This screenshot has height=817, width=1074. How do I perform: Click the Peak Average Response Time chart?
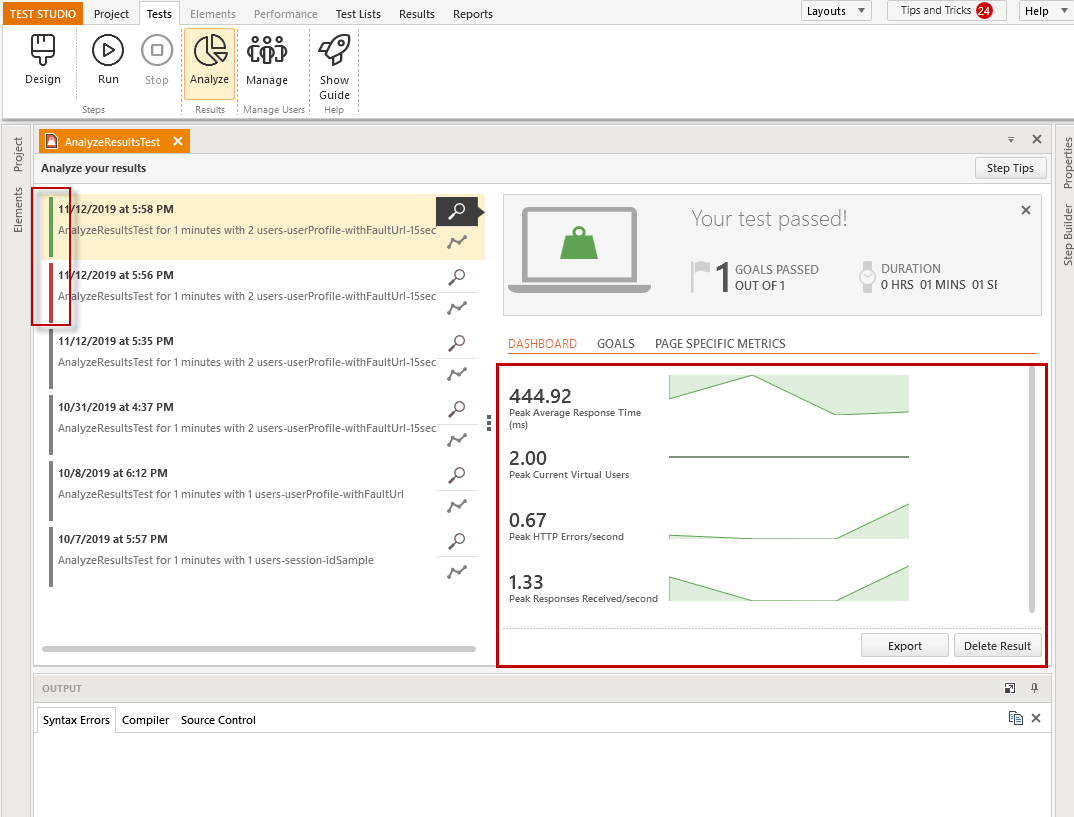788,394
